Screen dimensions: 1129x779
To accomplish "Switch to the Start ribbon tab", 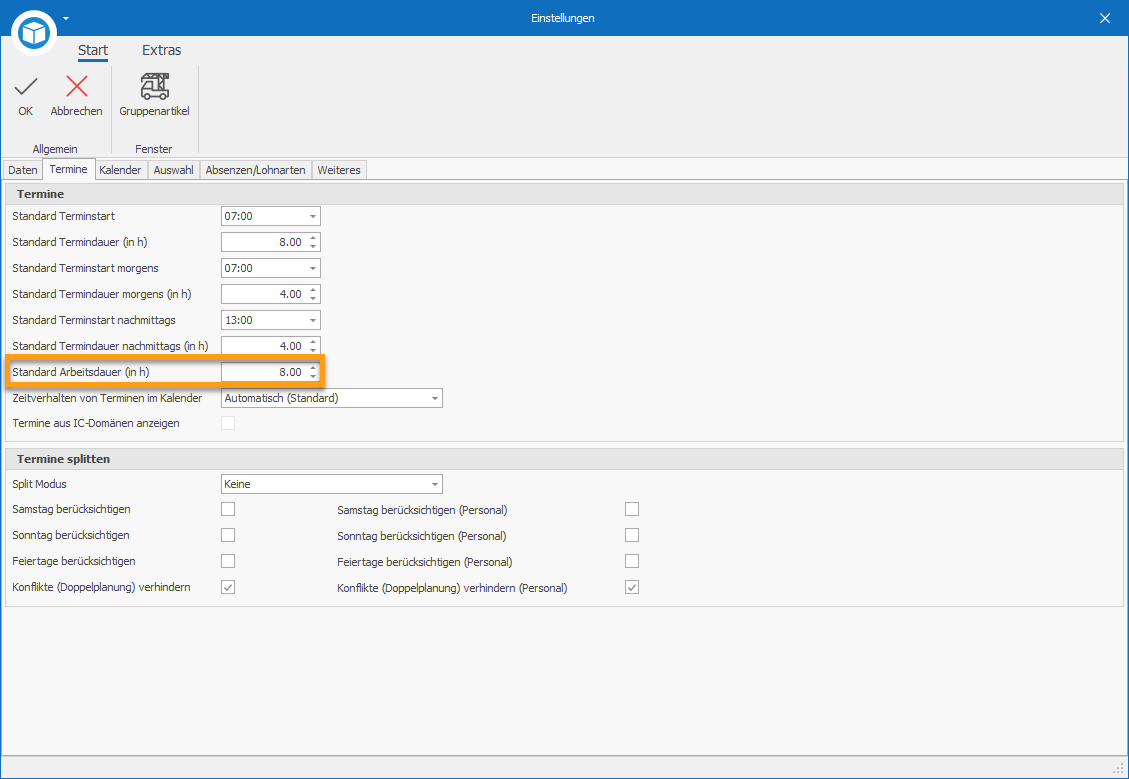I will tap(93, 50).
